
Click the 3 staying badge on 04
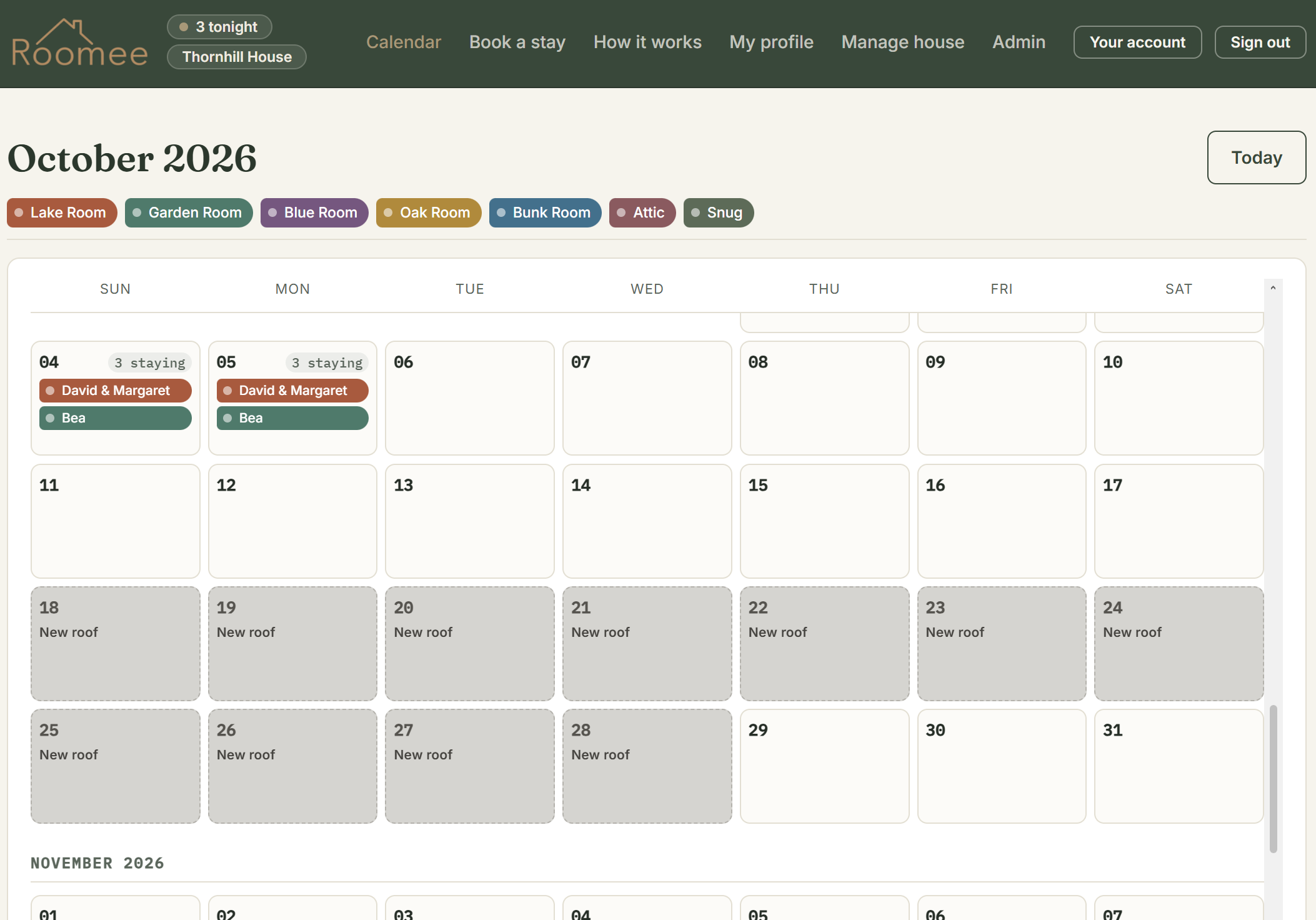coord(150,362)
